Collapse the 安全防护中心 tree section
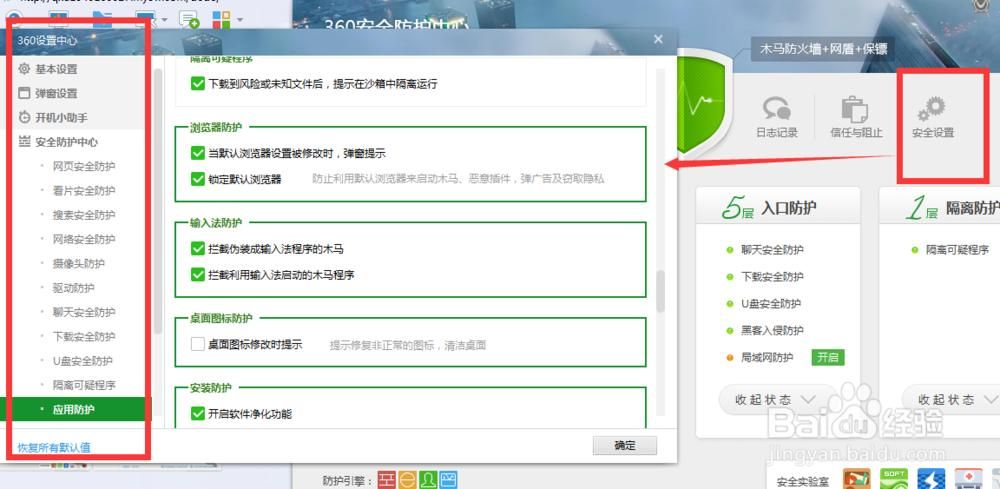1000x489 pixels. (x=25, y=142)
